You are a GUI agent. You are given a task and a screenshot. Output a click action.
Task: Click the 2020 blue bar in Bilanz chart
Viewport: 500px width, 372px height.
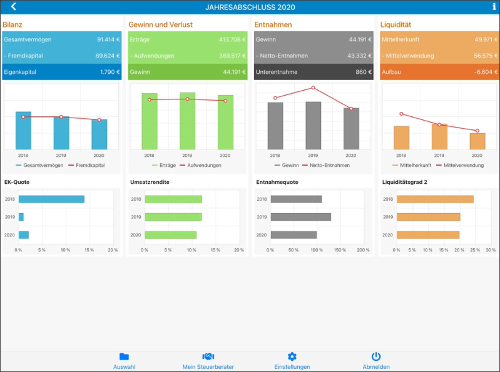99,134
